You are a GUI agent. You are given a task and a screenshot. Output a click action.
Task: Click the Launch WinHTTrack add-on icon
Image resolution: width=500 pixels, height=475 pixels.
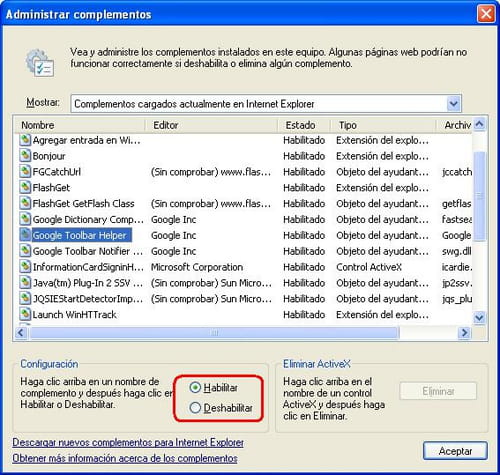(x=25, y=314)
